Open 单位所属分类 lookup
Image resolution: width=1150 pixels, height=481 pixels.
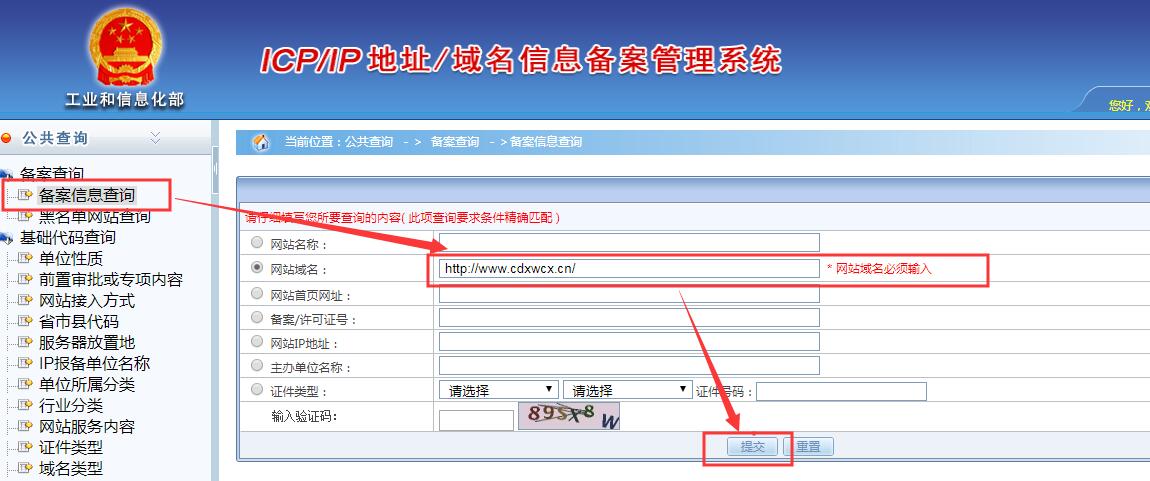coord(87,384)
